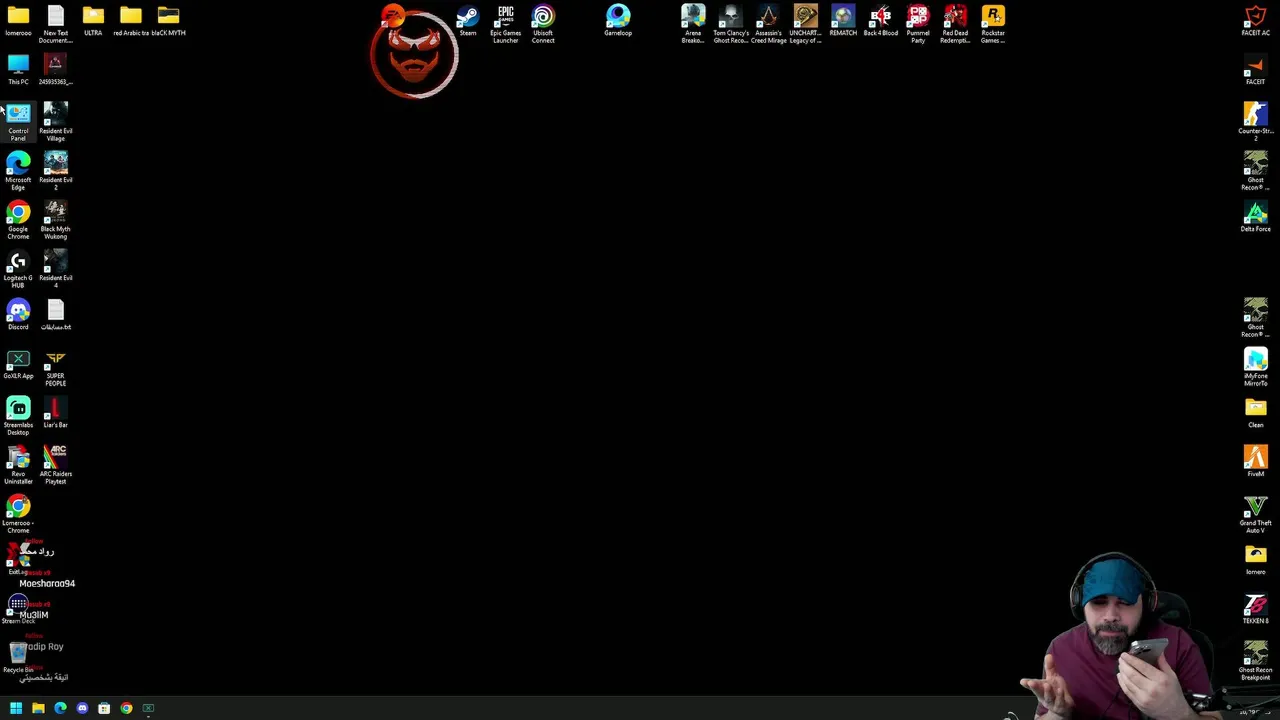The image size is (1280, 720).
Task: Select the This PC desktop icon
Action: pos(18,70)
